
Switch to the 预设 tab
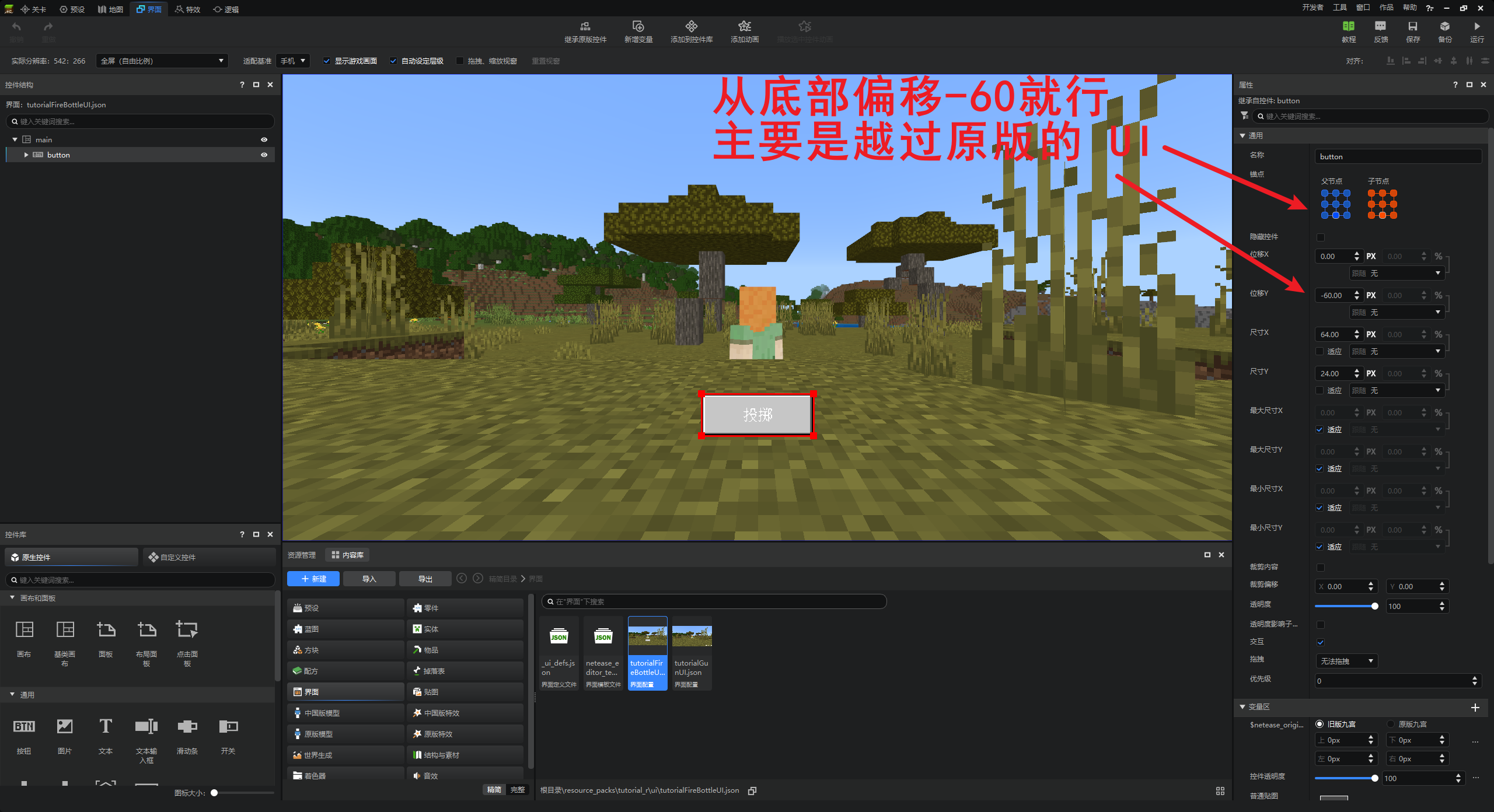click(x=72, y=9)
